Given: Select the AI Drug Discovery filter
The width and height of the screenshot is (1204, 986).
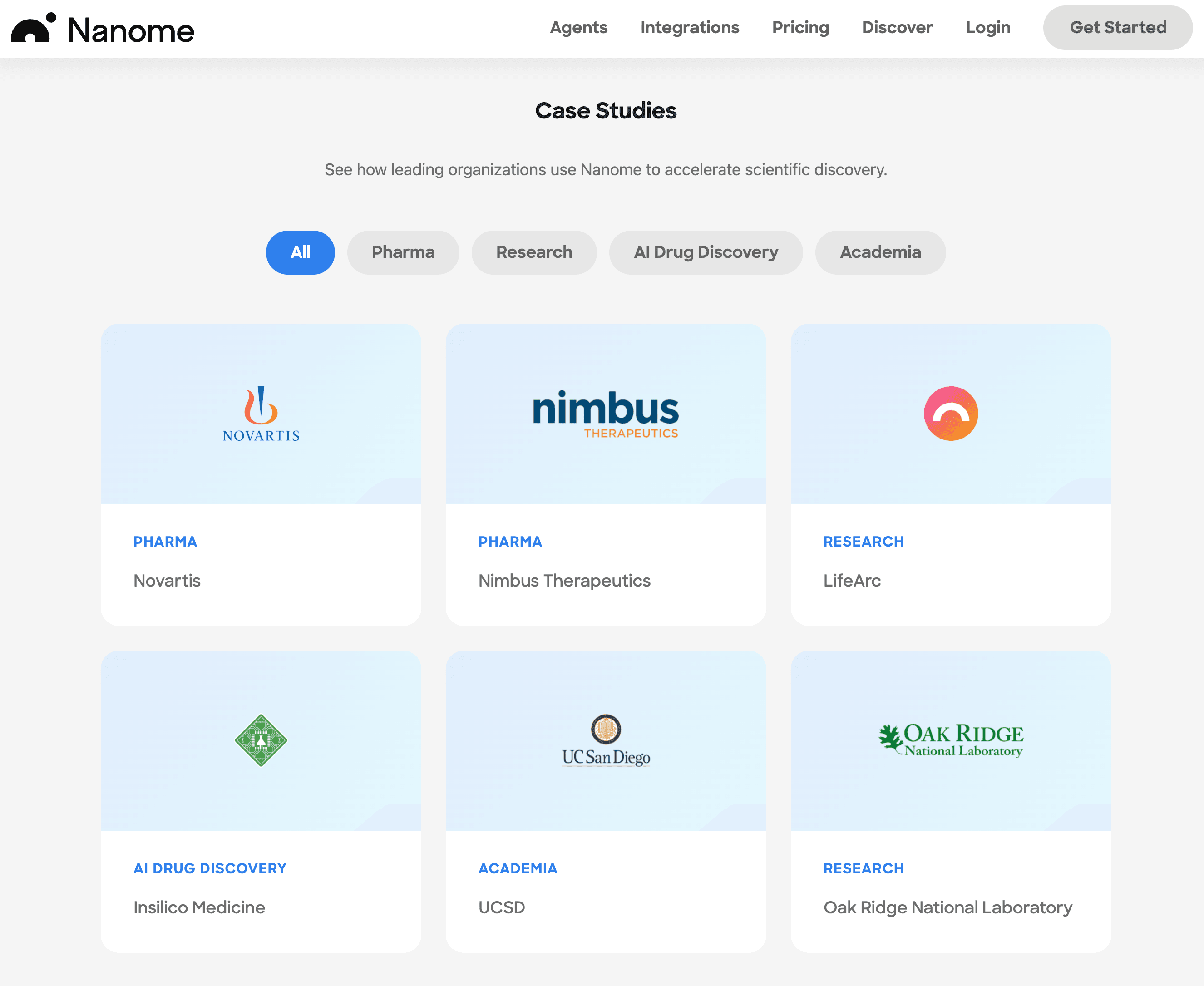Looking at the screenshot, I should 706,252.
